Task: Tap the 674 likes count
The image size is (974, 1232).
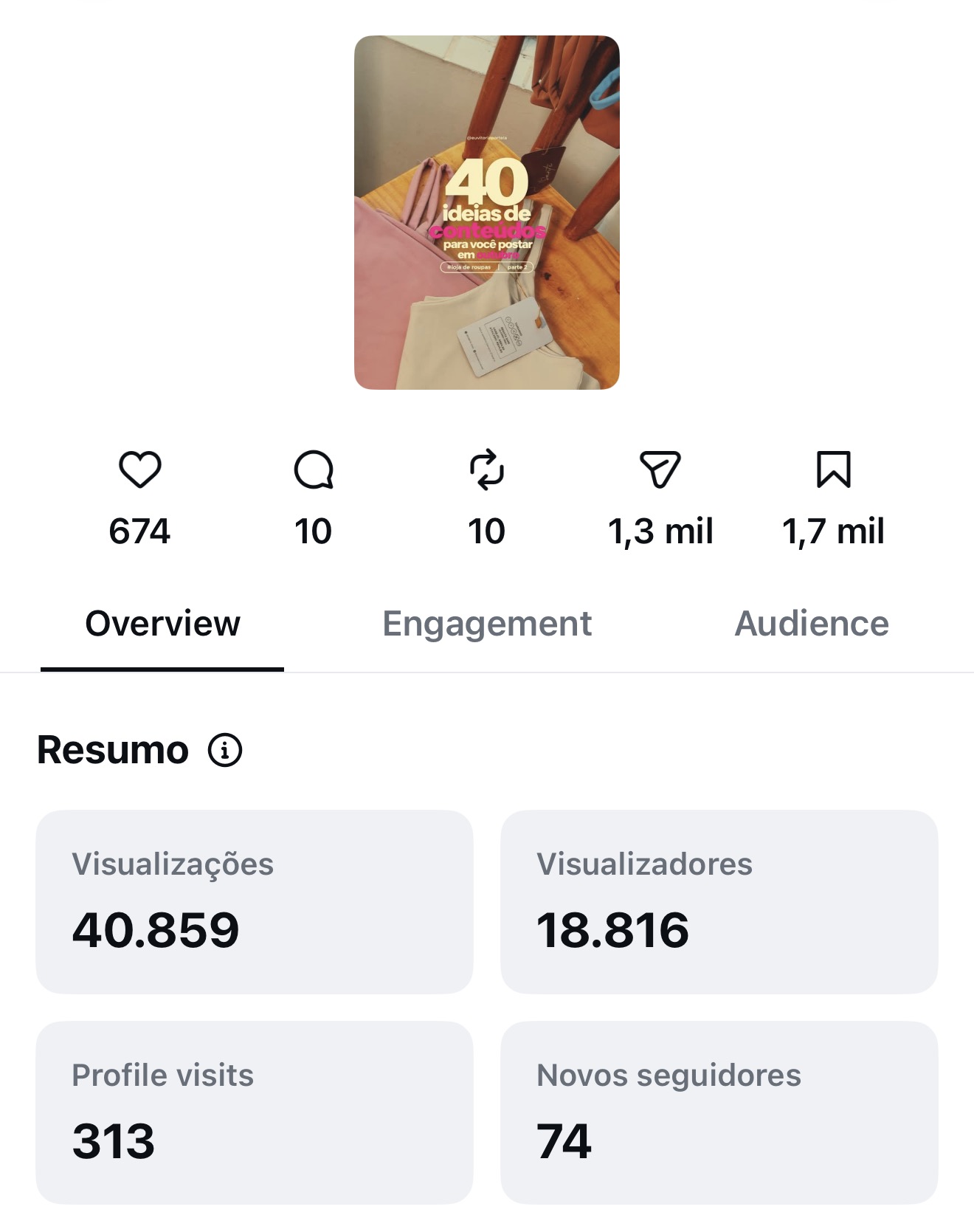Action: click(x=139, y=531)
